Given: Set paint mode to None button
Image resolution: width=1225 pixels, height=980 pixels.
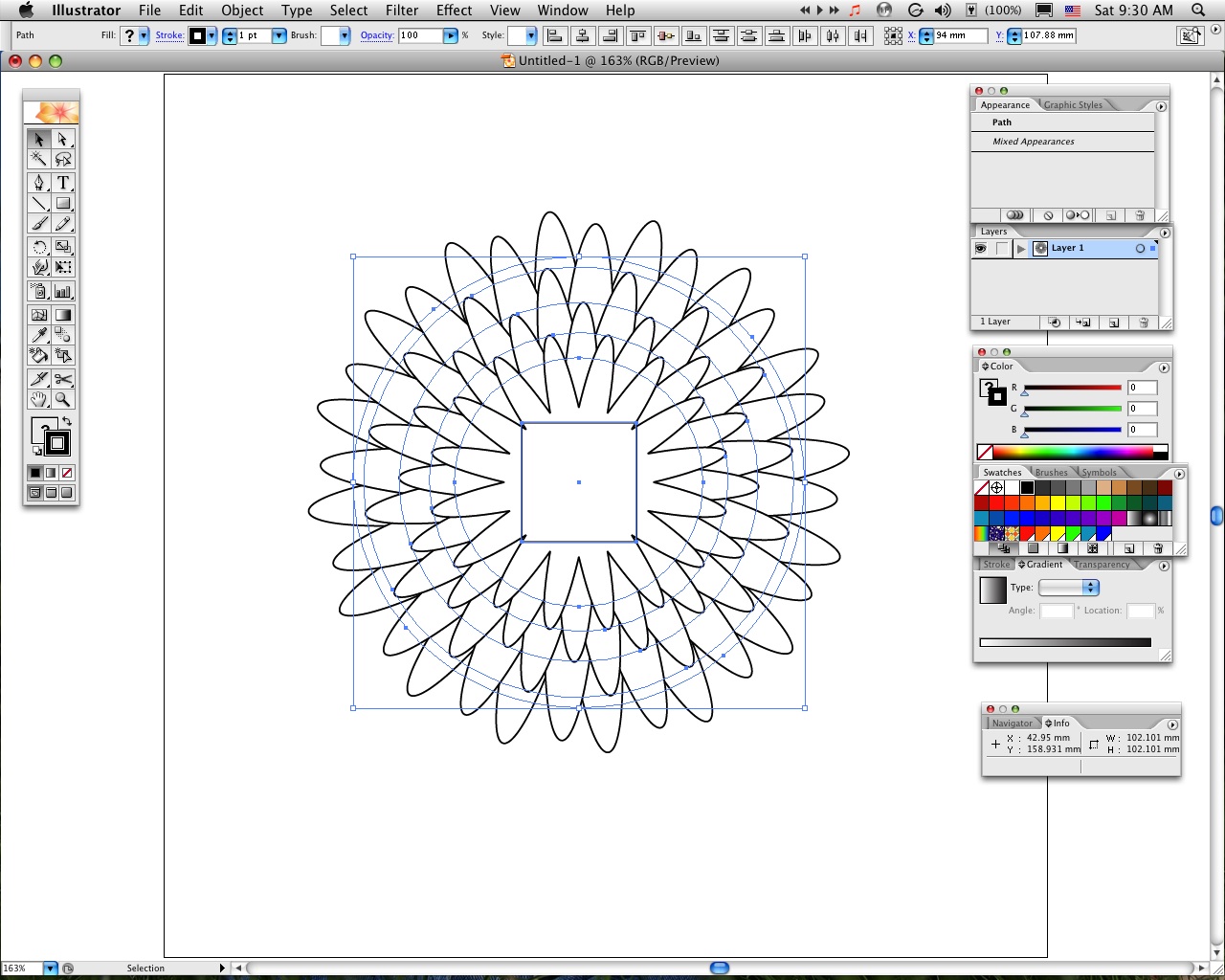Looking at the screenshot, I should pyautogui.click(x=67, y=473).
